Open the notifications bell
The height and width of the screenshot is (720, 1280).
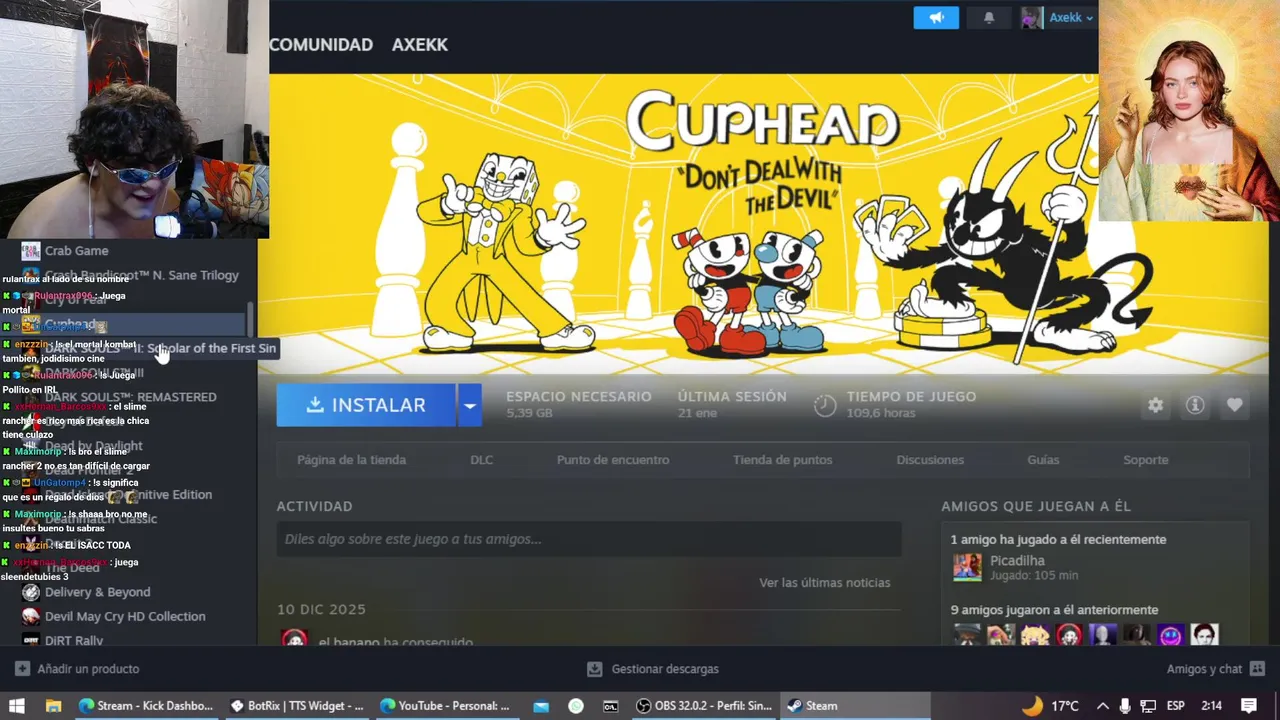[x=989, y=18]
